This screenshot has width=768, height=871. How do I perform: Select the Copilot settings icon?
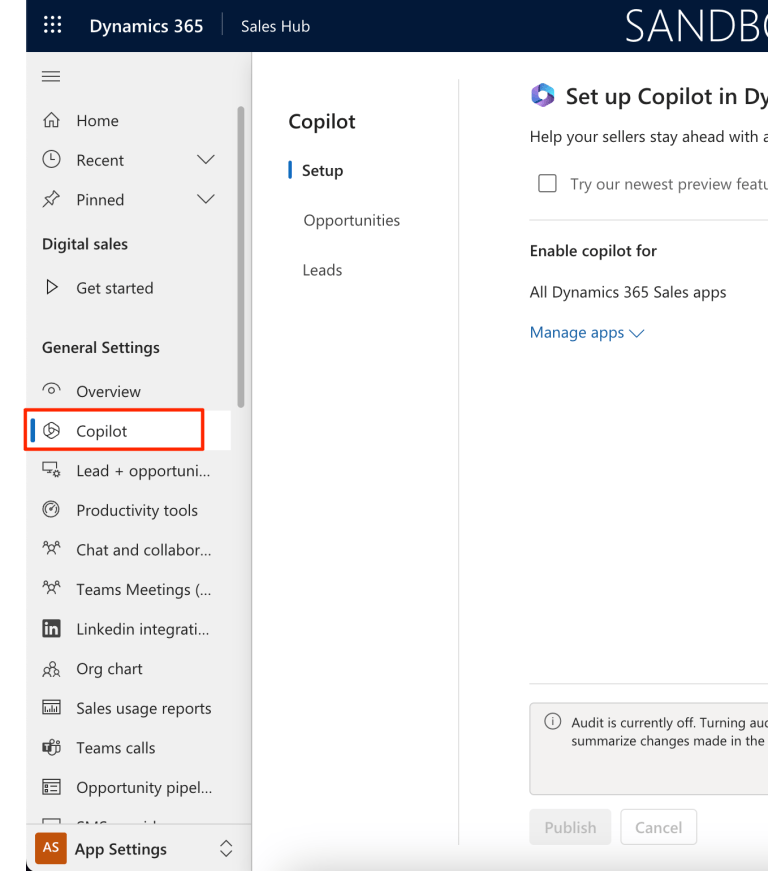(x=51, y=431)
